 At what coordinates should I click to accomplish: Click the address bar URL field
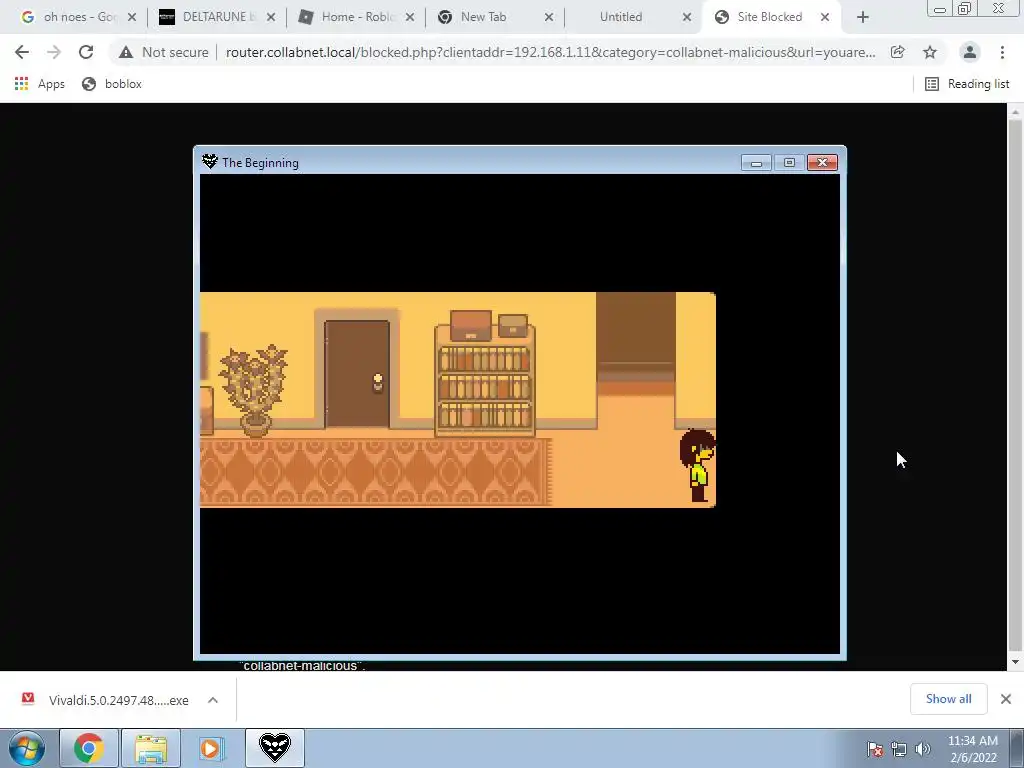point(551,52)
